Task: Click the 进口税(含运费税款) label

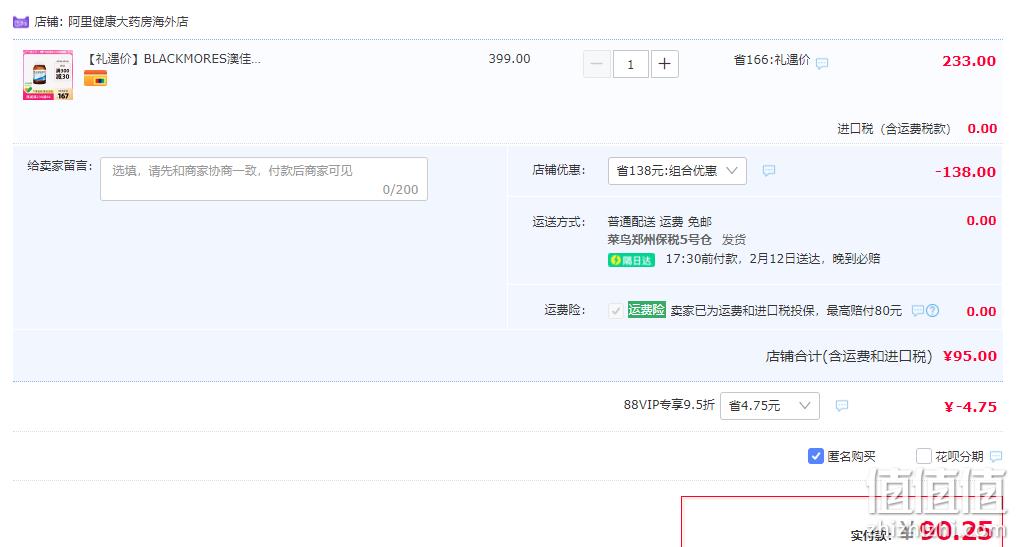Action: (x=894, y=129)
